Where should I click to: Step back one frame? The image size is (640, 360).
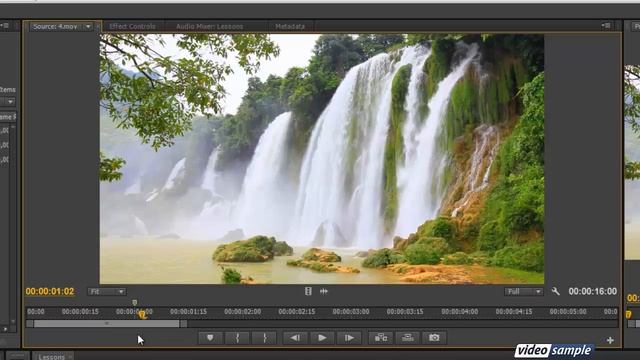(295, 338)
